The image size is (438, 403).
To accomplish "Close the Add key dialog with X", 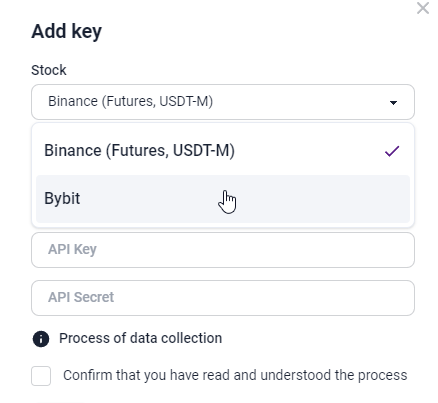I will tap(423, 8).
